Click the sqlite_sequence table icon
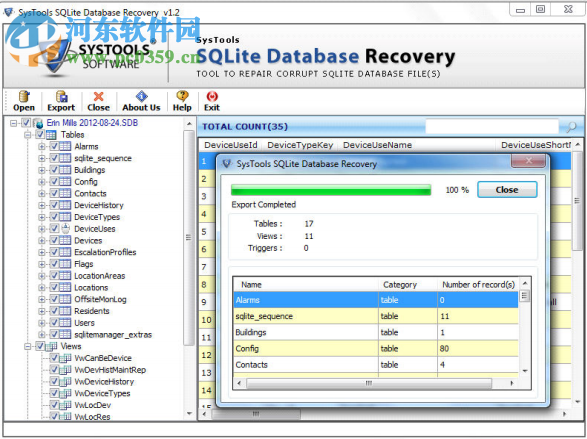The height and width of the screenshot is (439, 587). click(x=65, y=158)
